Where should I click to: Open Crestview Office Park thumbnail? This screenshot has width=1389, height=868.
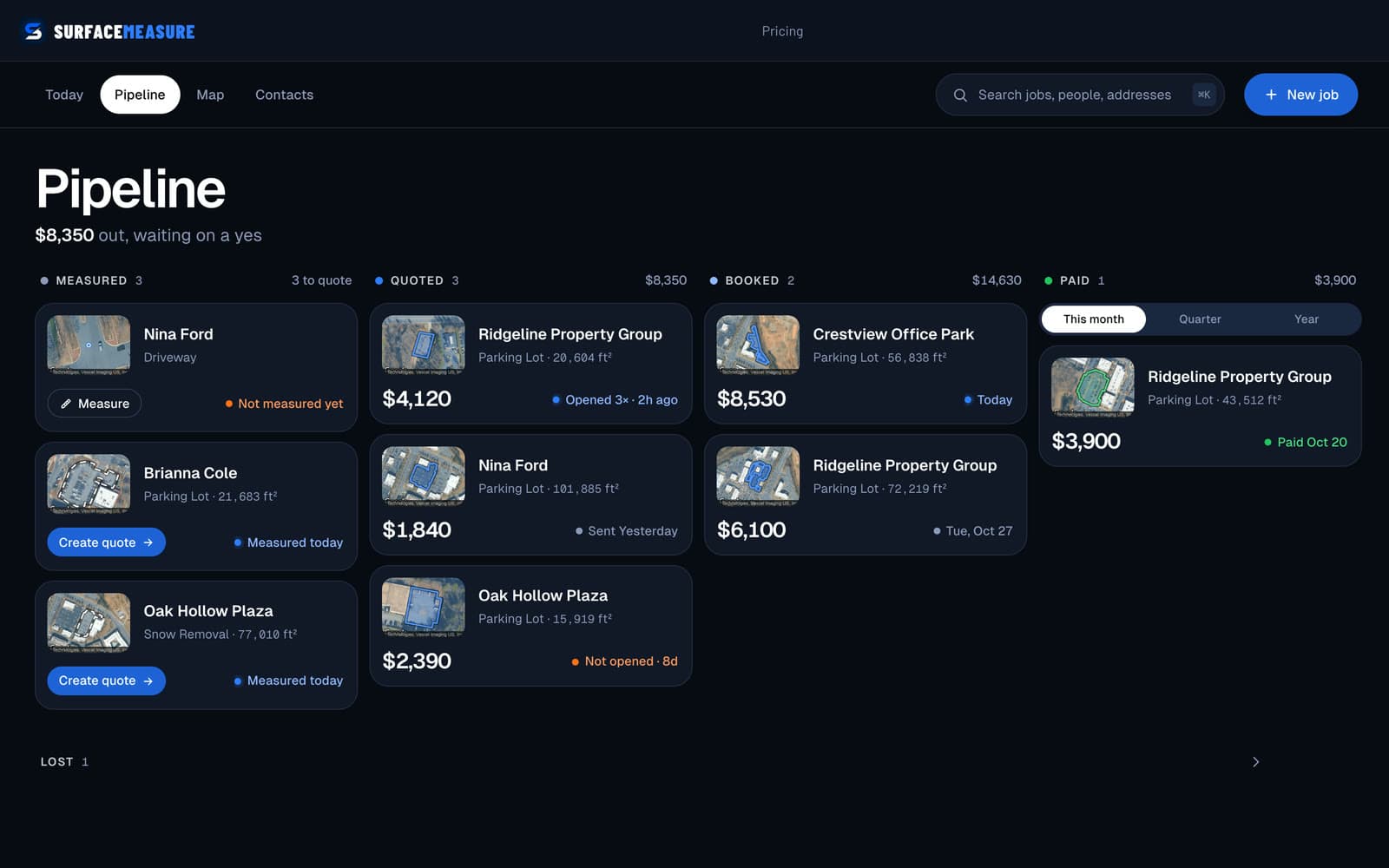tap(758, 345)
